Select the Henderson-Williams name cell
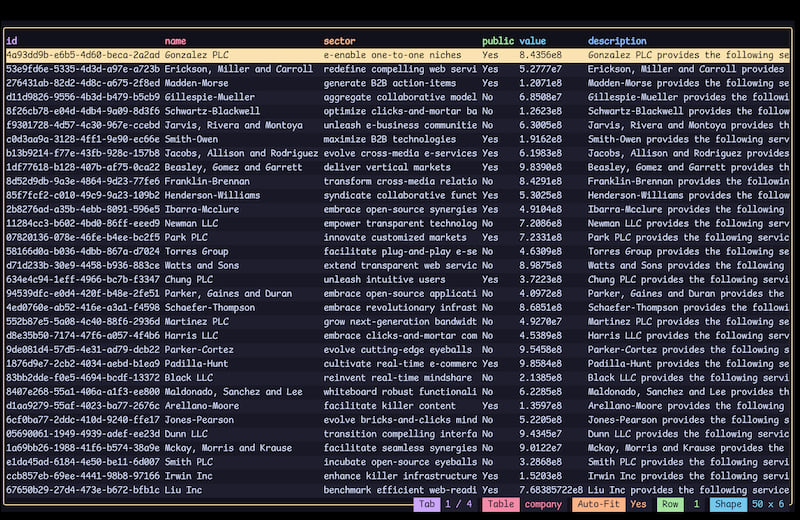Image resolution: width=800 pixels, height=520 pixels. (x=212, y=195)
